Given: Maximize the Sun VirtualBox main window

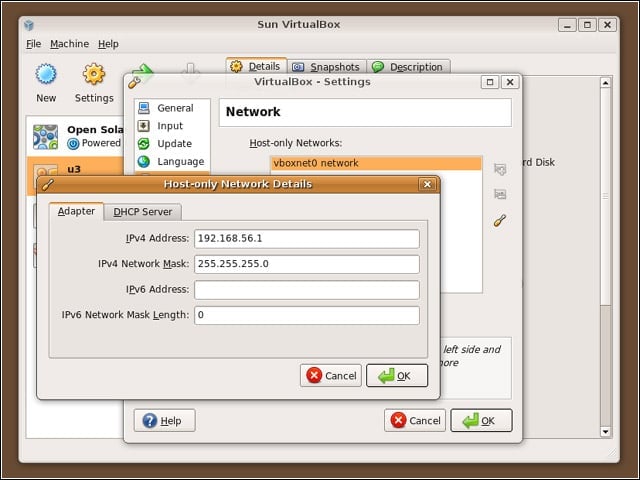Looking at the screenshot, I should [x=587, y=25].
